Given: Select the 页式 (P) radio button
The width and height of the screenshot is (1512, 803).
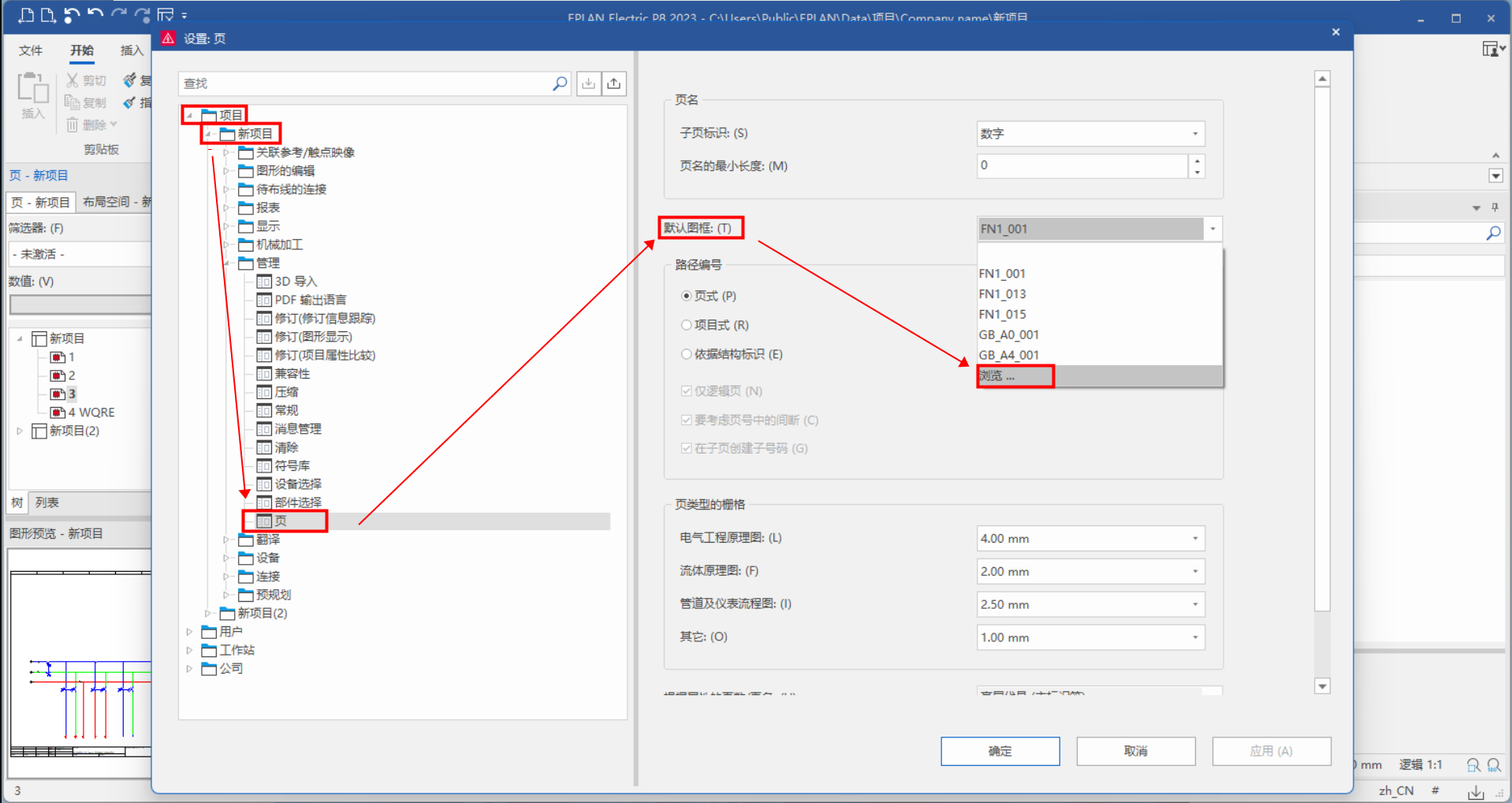Looking at the screenshot, I should click(686, 296).
